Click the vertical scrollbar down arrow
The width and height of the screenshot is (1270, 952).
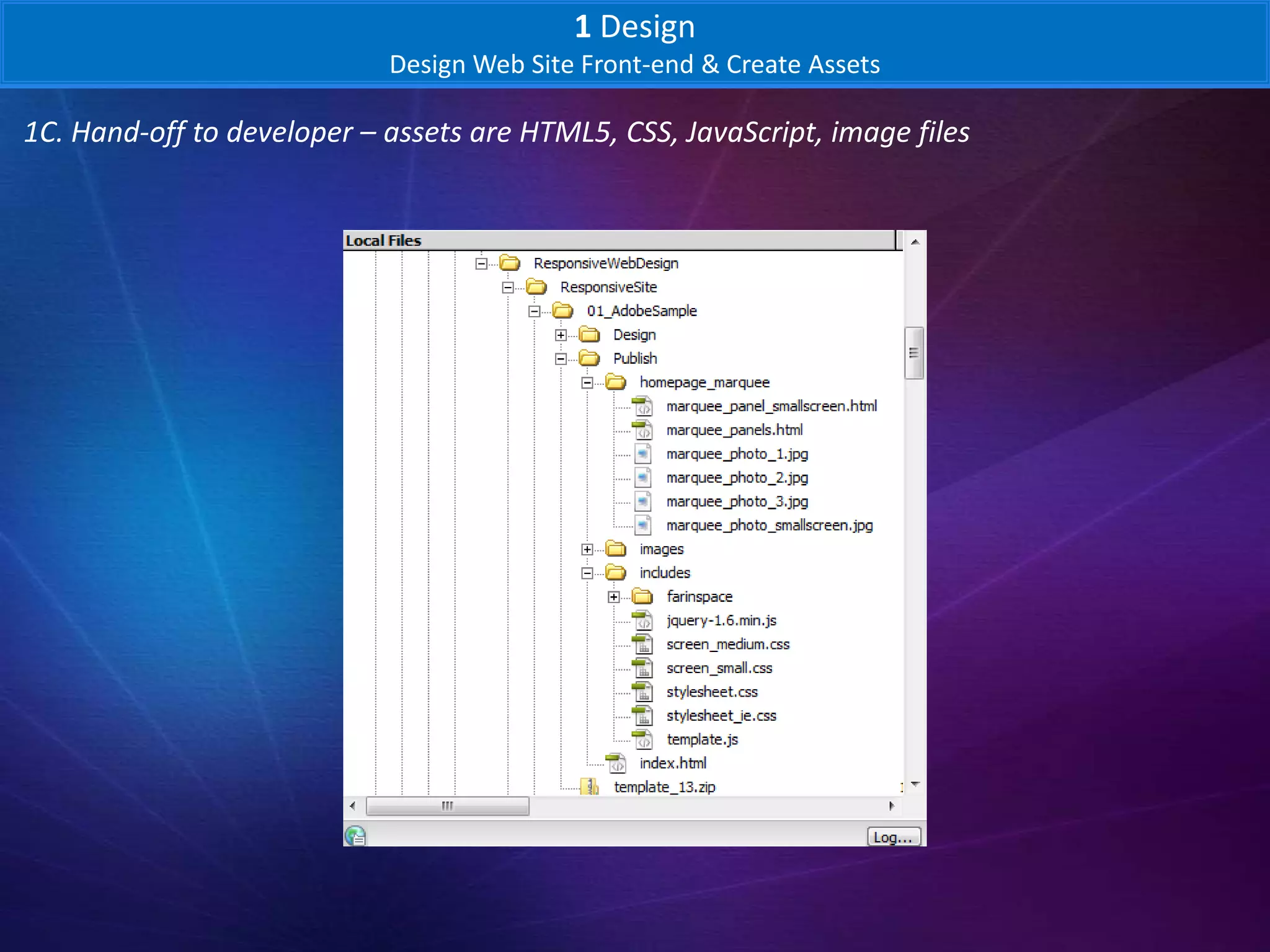pyautogui.click(x=915, y=785)
